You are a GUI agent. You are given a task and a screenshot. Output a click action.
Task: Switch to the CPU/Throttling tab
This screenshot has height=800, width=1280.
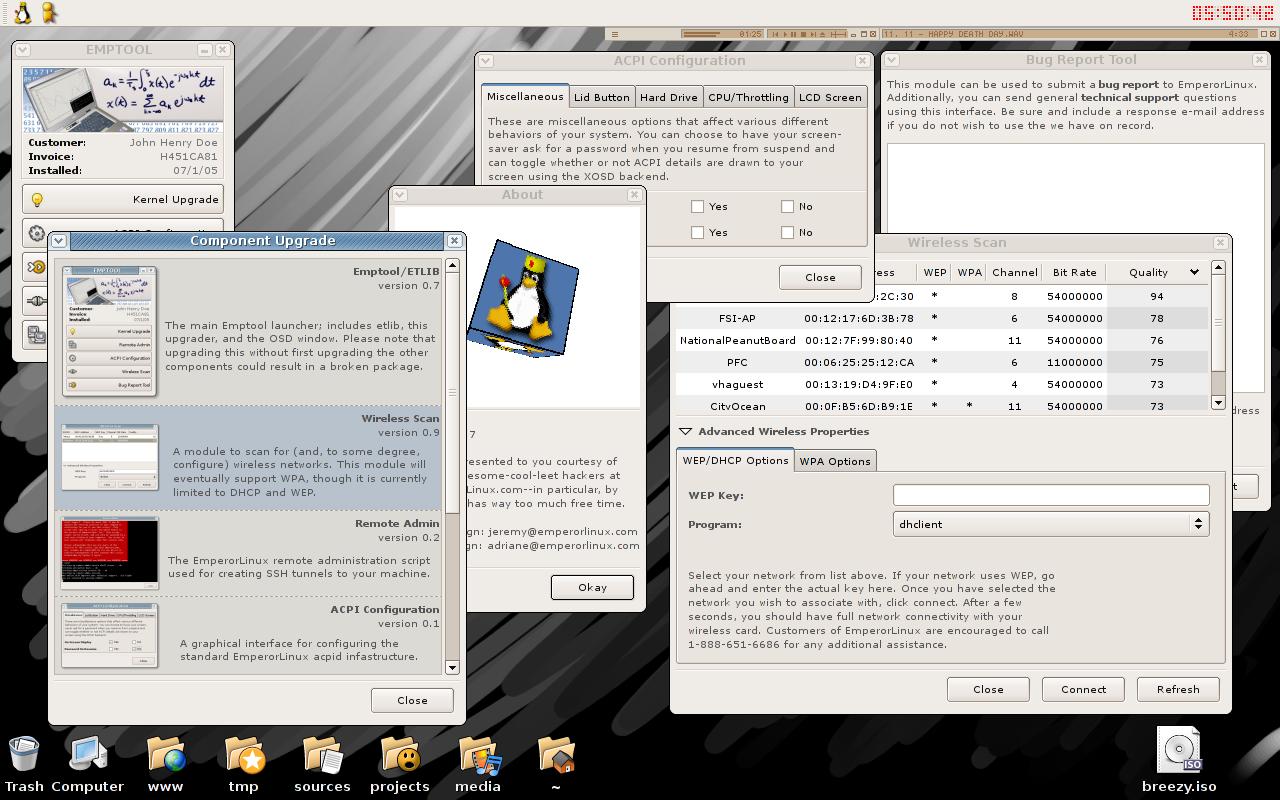[748, 97]
